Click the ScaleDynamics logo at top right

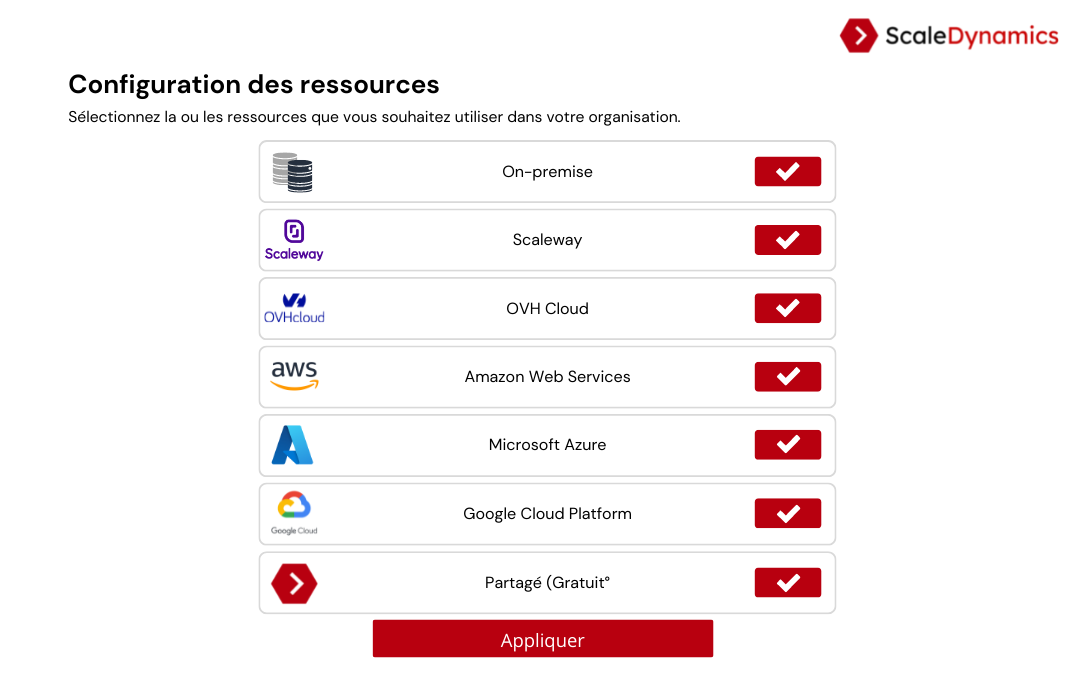(949, 36)
